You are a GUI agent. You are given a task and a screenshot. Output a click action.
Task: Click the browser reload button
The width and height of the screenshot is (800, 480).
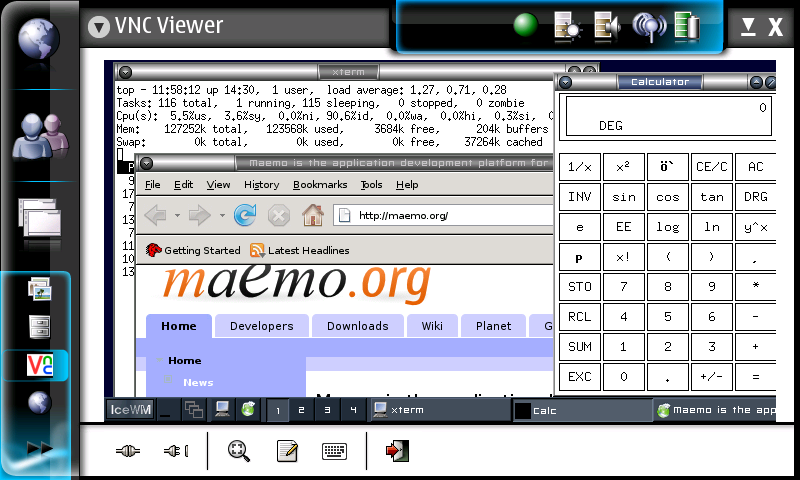[245, 215]
